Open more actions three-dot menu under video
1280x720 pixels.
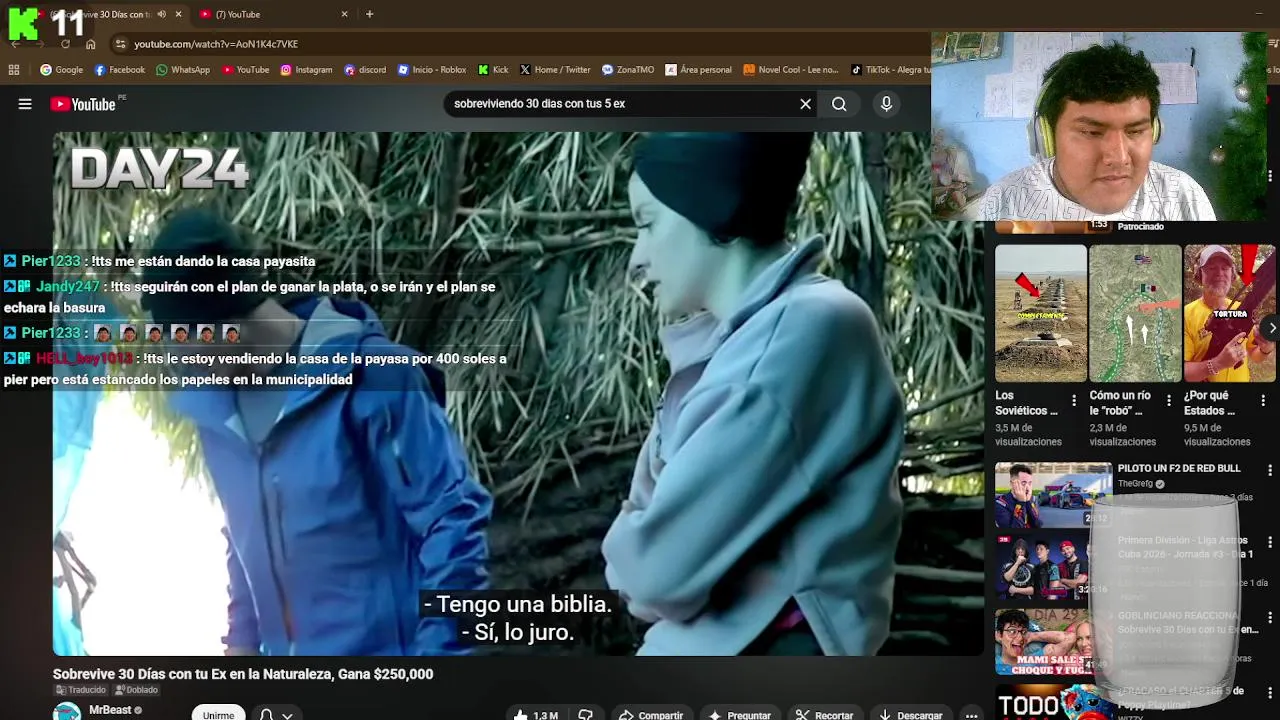click(971, 715)
